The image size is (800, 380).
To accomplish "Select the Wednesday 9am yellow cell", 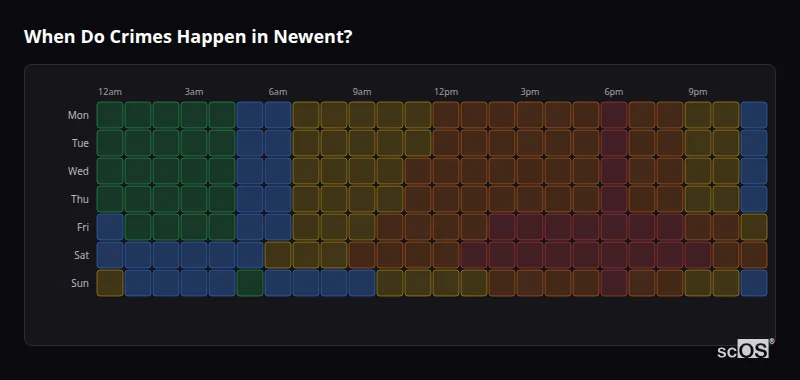I will pos(362,171).
